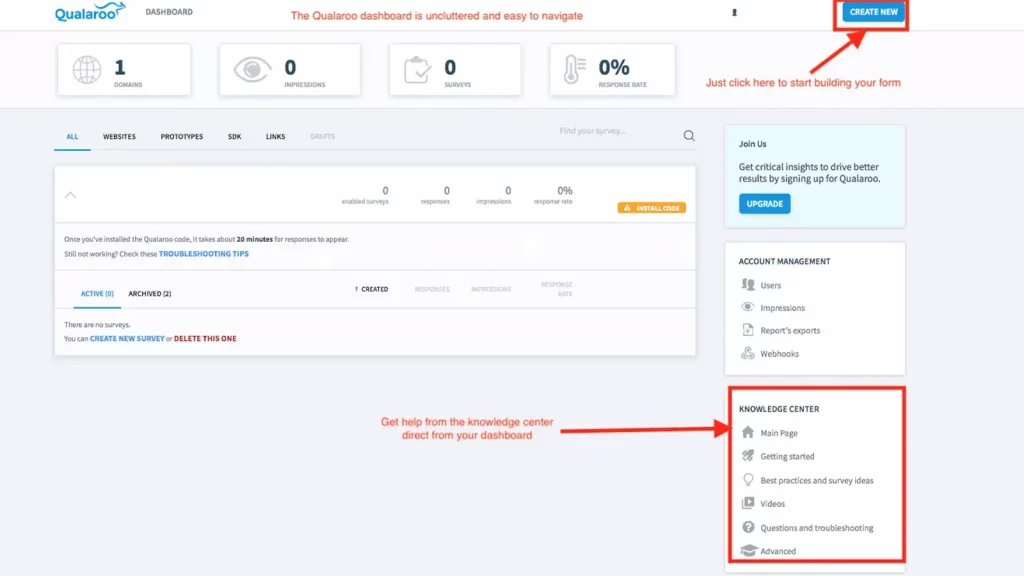Click the search magnifying glass icon
Screen dimensions: 1024x576
(x=689, y=135)
